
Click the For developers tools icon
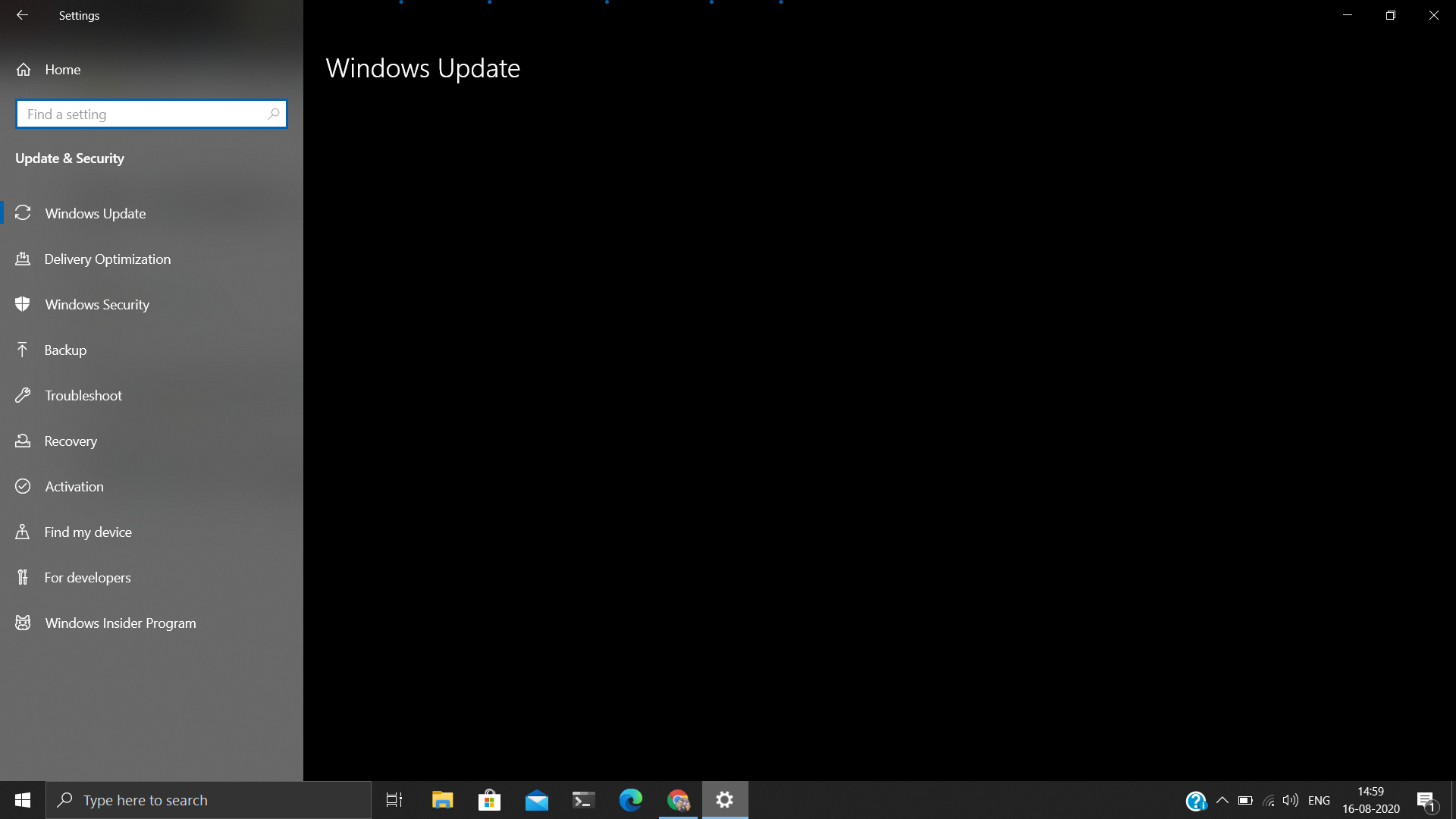coord(23,577)
